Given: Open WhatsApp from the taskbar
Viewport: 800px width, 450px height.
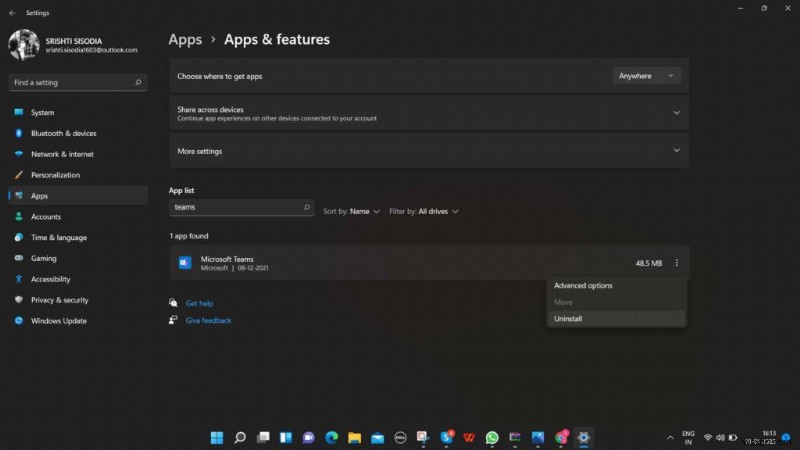Looking at the screenshot, I should [492, 437].
